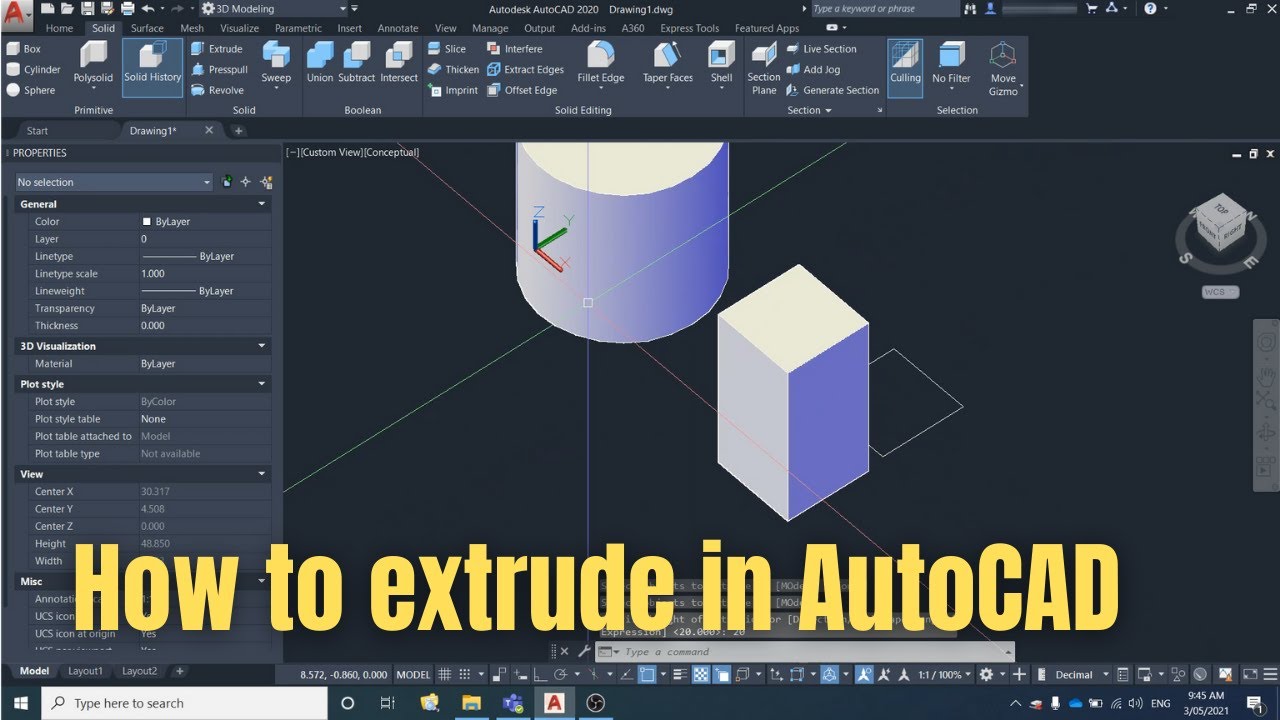Open the annotation scale 1:1/100% dropdown

point(940,674)
